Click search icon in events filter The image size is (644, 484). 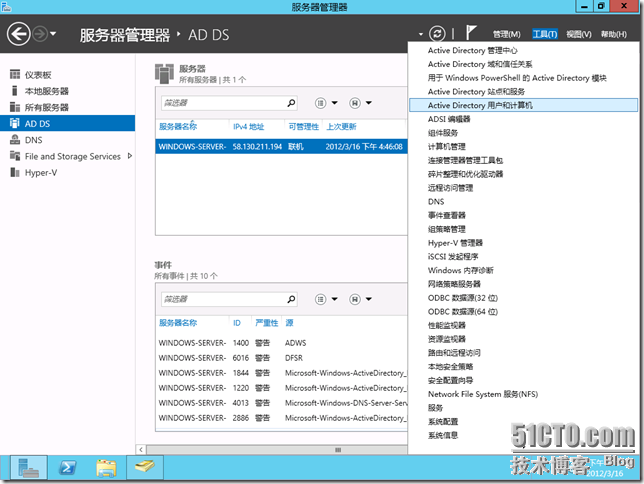point(291,299)
